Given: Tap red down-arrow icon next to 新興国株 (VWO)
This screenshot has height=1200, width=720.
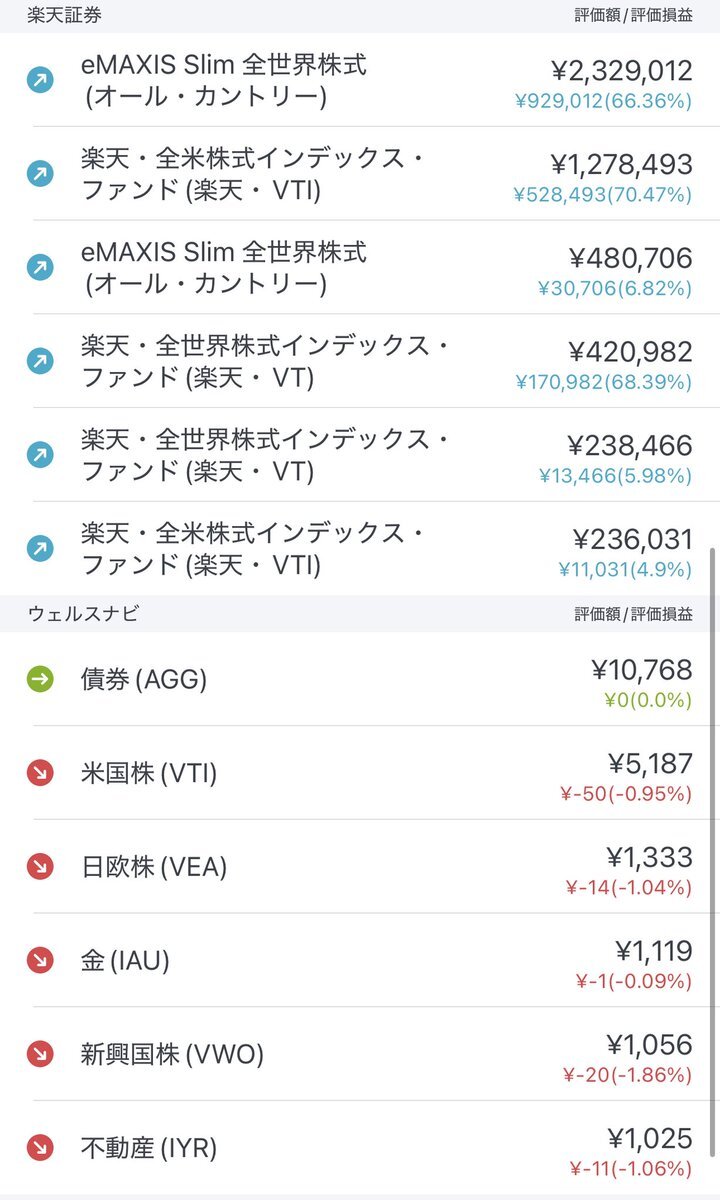Looking at the screenshot, I should click(x=40, y=1053).
